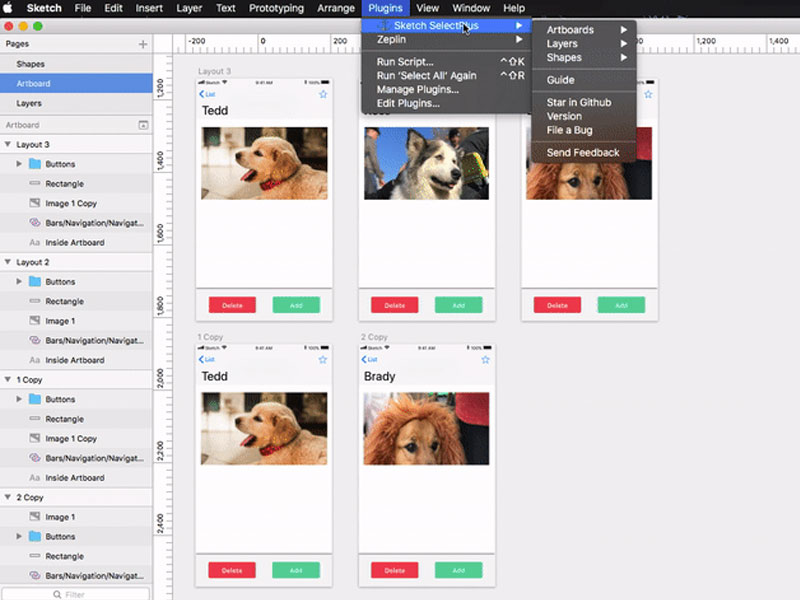
Task: Select the Artboard page
Action: 76,84
